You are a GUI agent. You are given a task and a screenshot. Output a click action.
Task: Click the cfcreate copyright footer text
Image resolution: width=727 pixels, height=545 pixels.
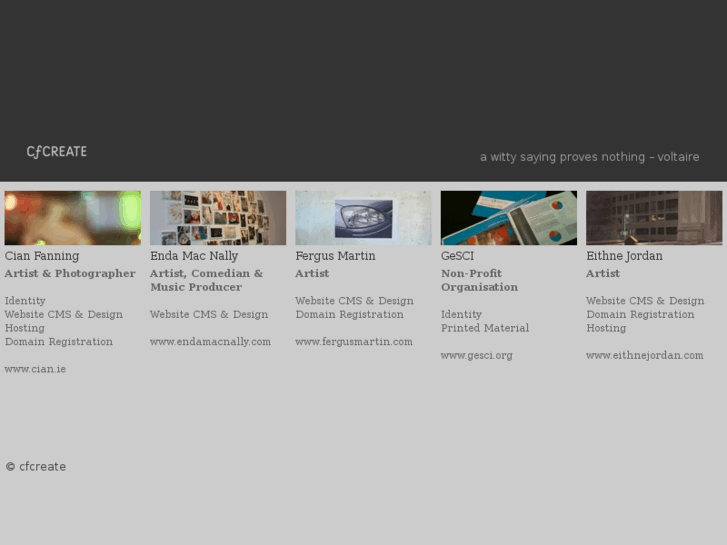coord(36,467)
